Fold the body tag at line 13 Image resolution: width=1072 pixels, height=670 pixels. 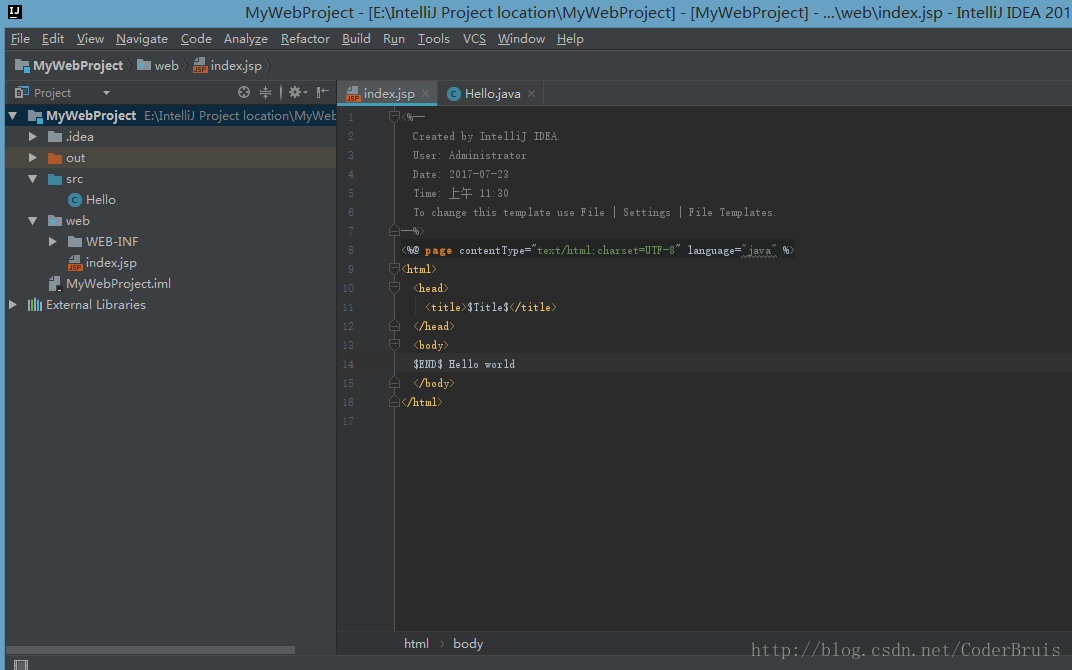[x=394, y=345]
